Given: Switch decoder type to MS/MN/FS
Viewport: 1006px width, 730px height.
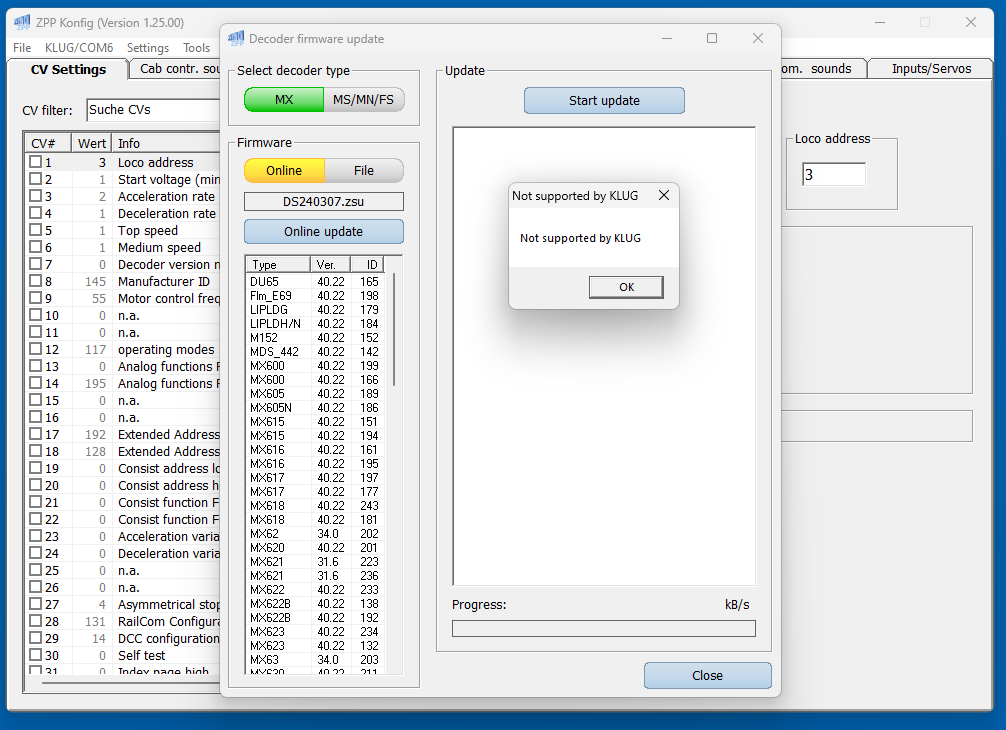Looking at the screenshot, I should 364,100.
